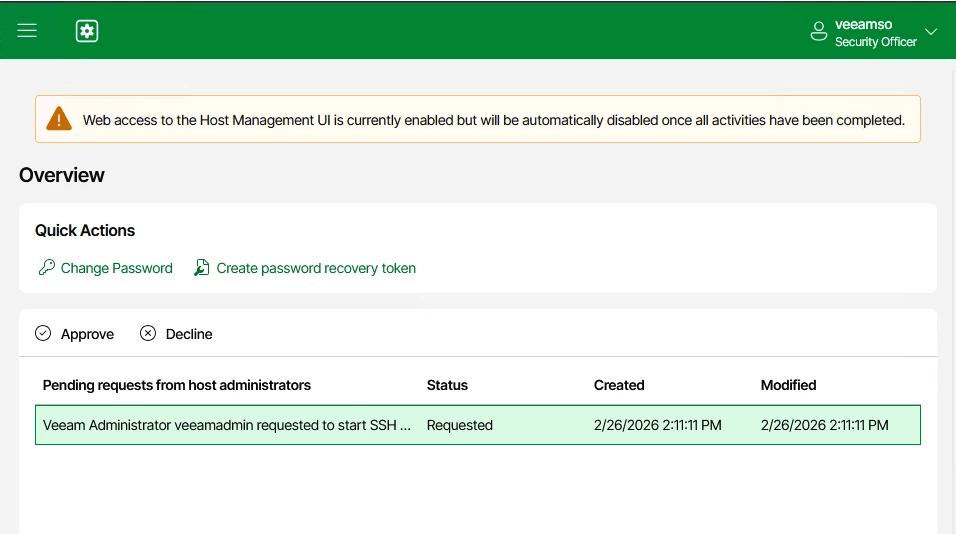Click the recovery token document icon

coord(202,268)
